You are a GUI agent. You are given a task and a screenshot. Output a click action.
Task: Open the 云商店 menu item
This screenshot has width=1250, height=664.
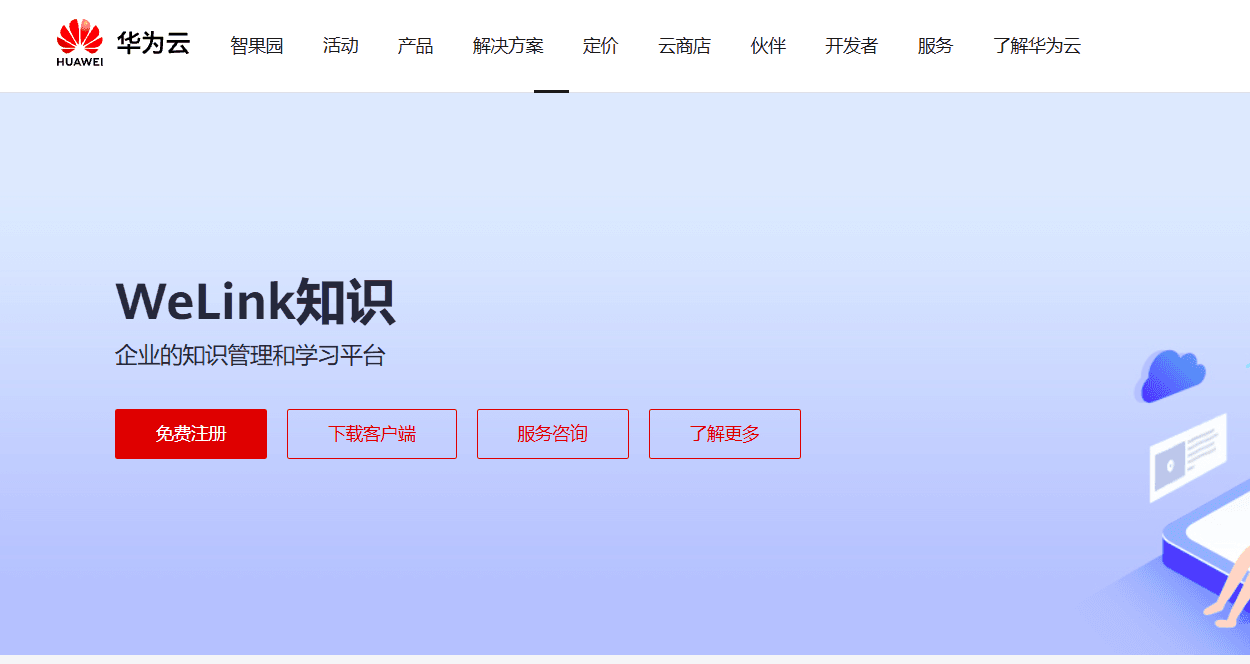pyautogui.click(x=685, y=46)
